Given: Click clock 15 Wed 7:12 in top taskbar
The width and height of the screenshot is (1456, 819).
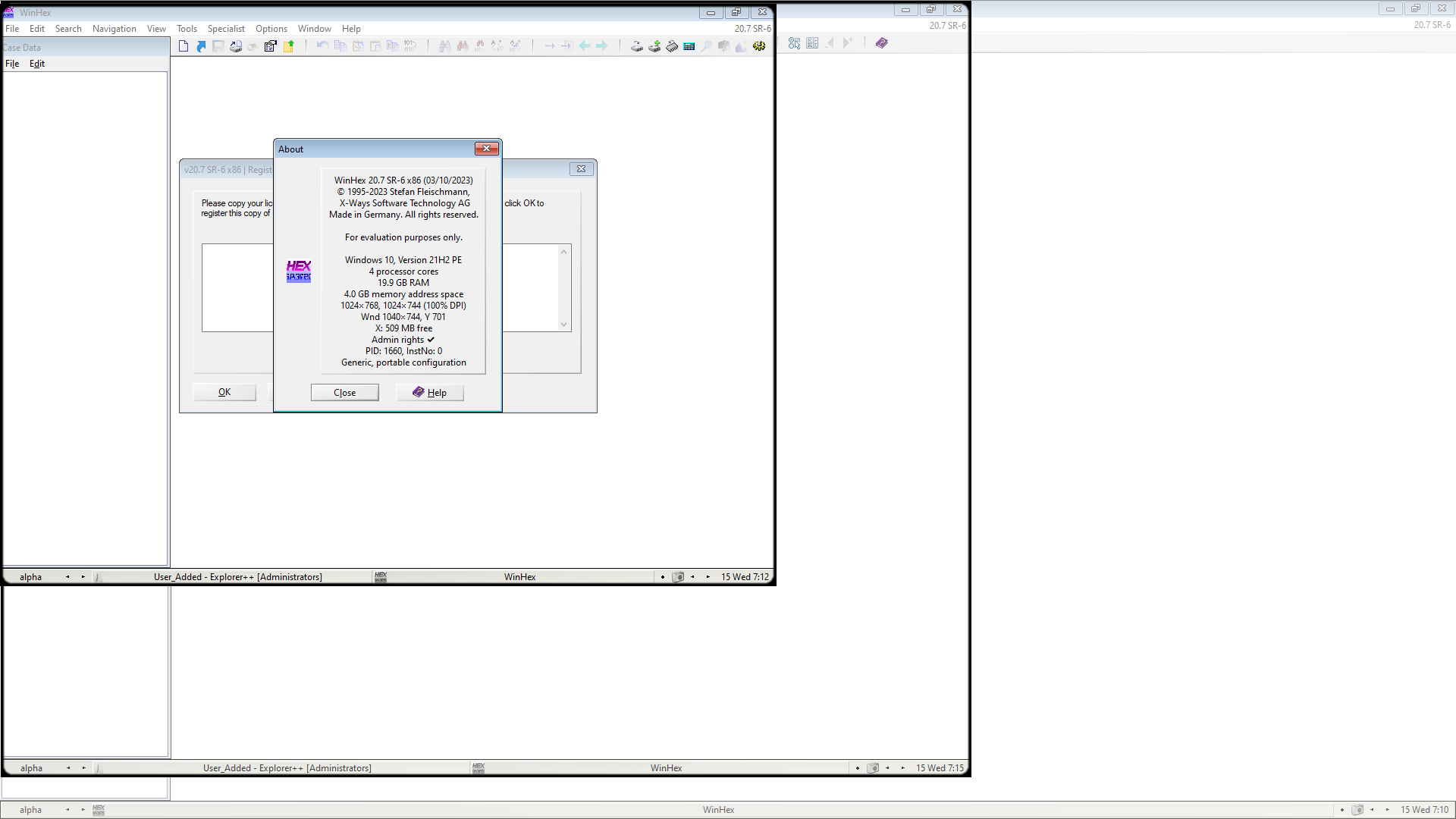Looking at the screenshot, I should (x=745, y=577).
